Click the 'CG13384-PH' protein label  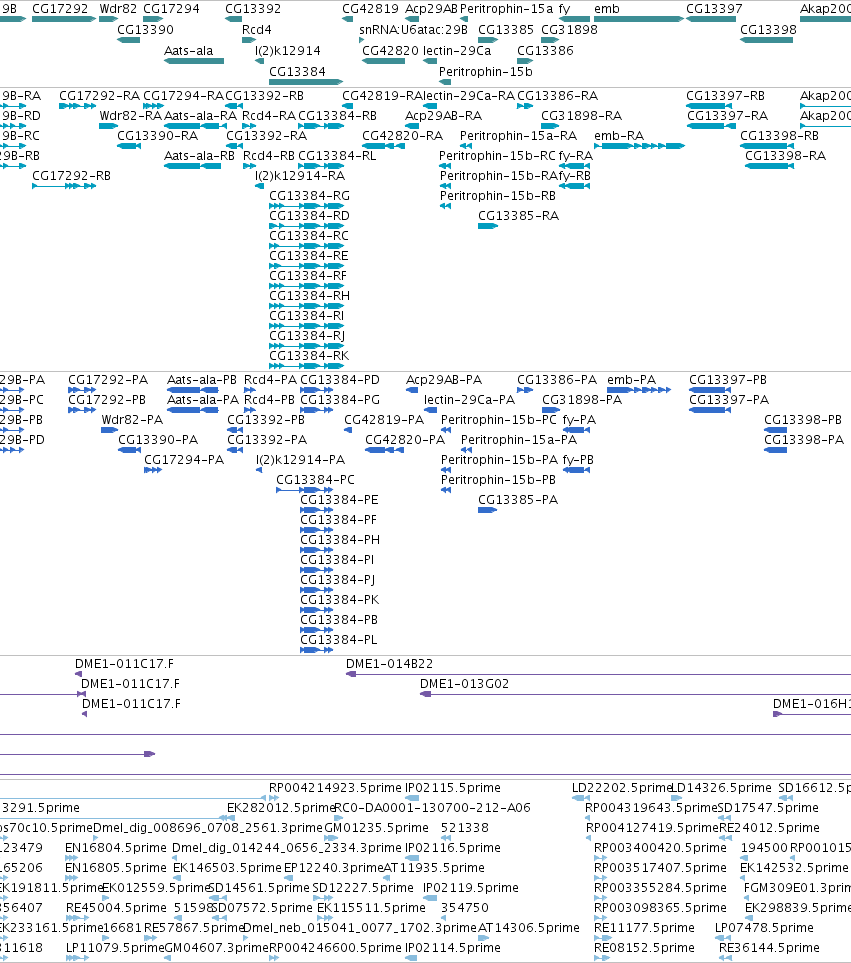click(x=340, y=539)
